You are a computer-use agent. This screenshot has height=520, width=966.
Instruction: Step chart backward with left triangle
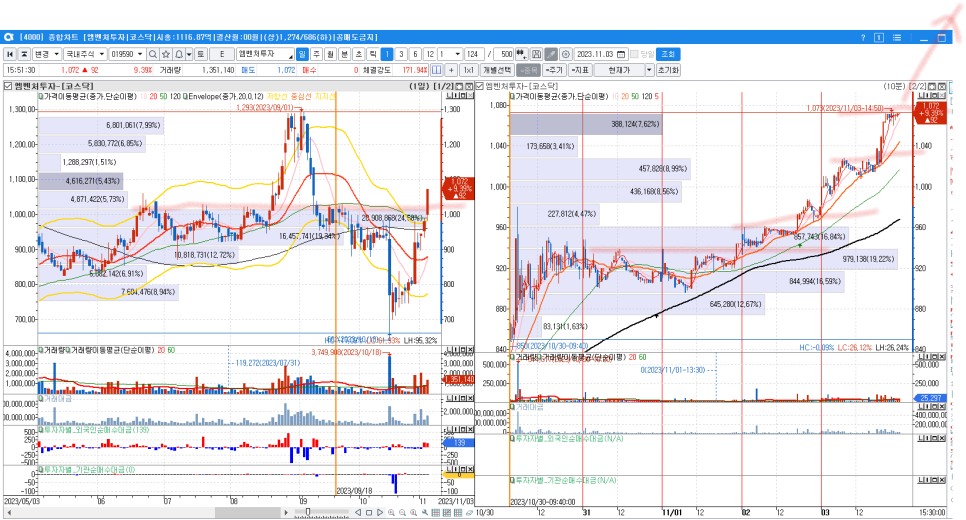click(x=357, y=513)
